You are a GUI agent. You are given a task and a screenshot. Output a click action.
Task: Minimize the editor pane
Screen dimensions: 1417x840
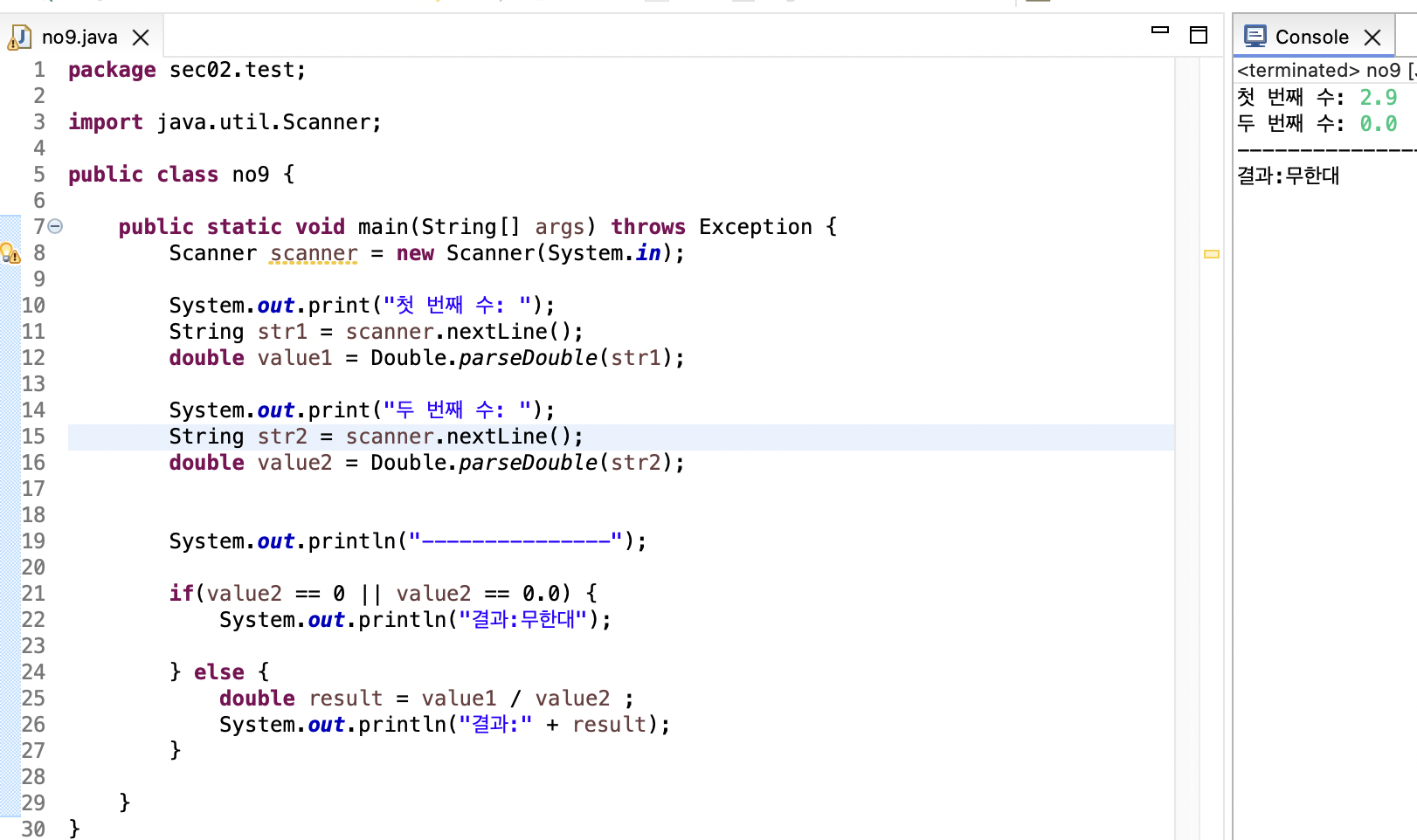click(1160, 30)
